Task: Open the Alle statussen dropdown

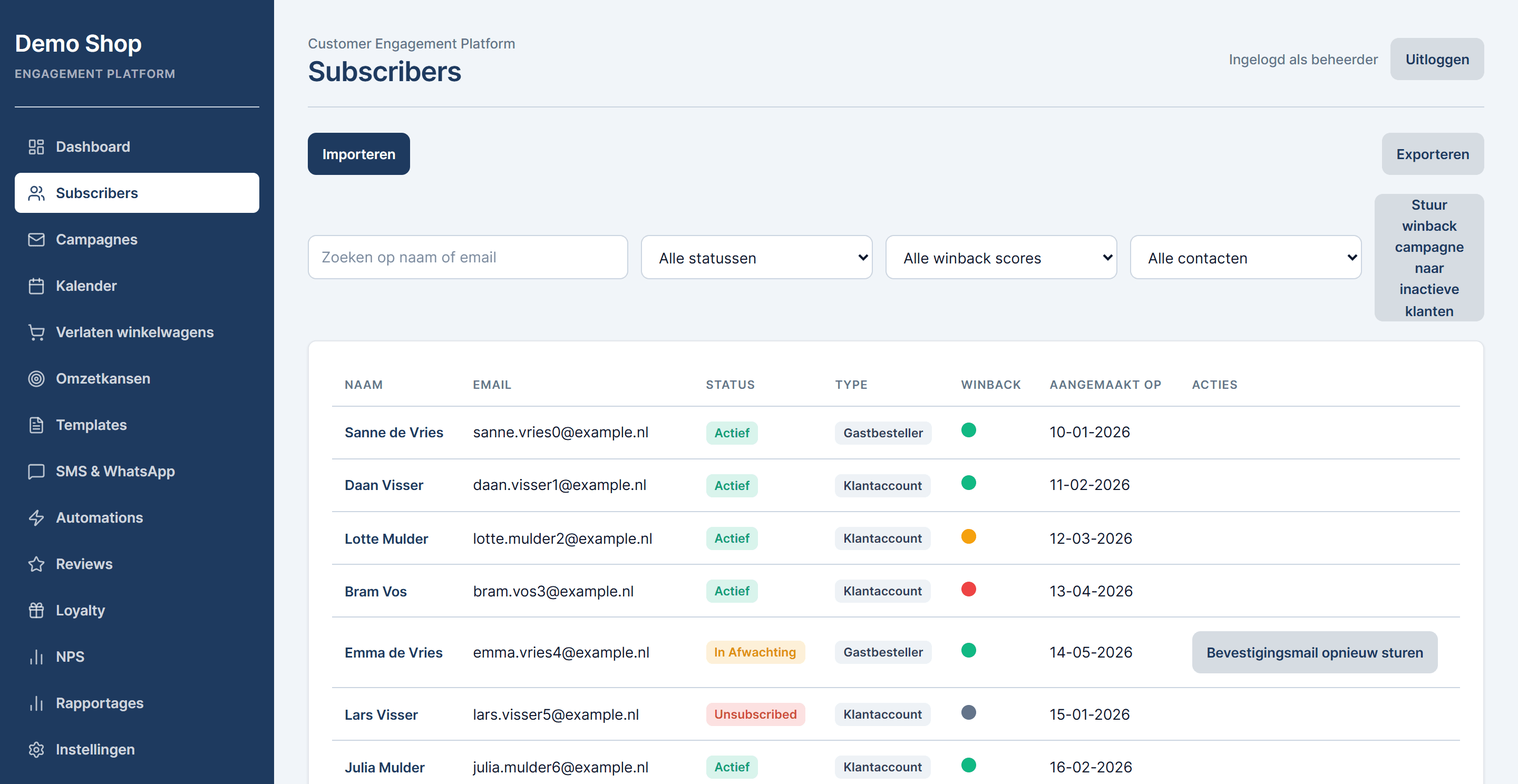Action: pyautogui.click(x=757, y=258)
